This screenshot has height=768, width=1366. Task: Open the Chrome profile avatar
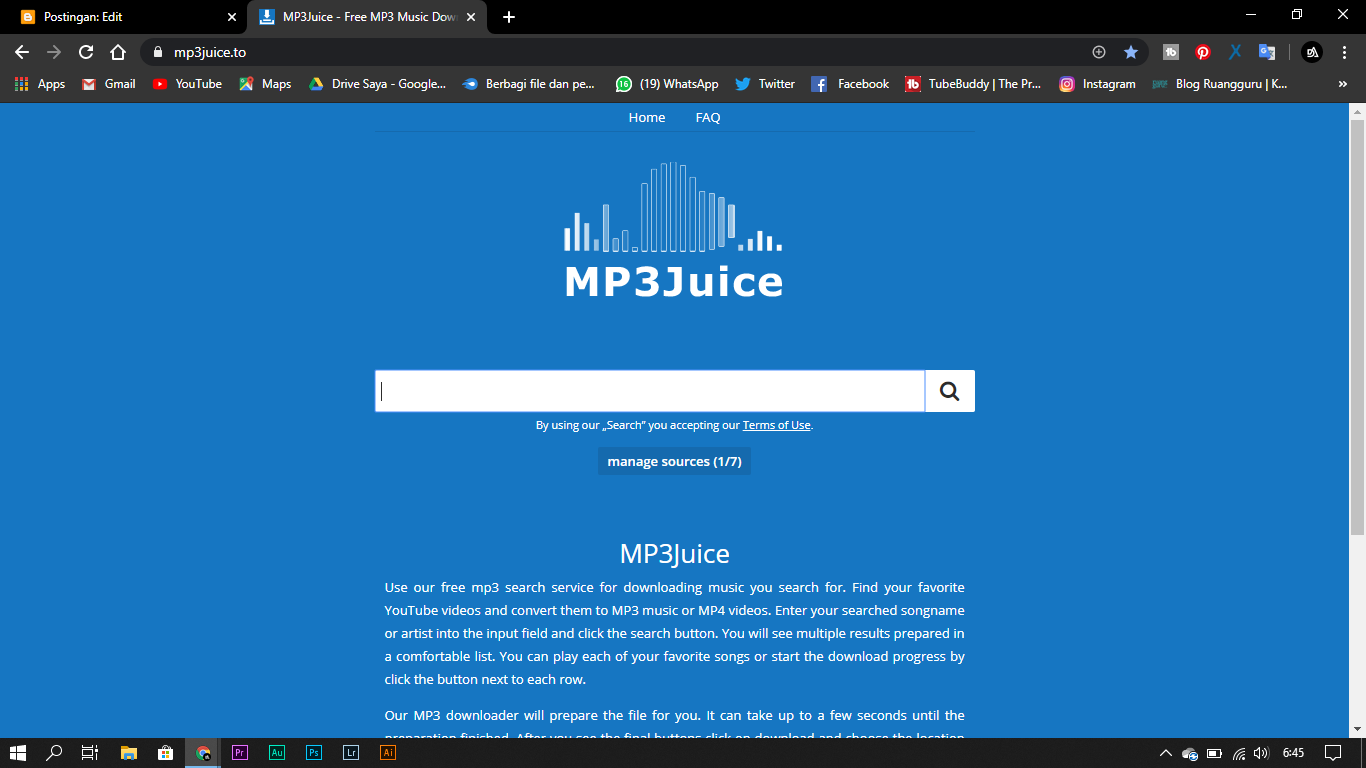[x=1312, y=52]
